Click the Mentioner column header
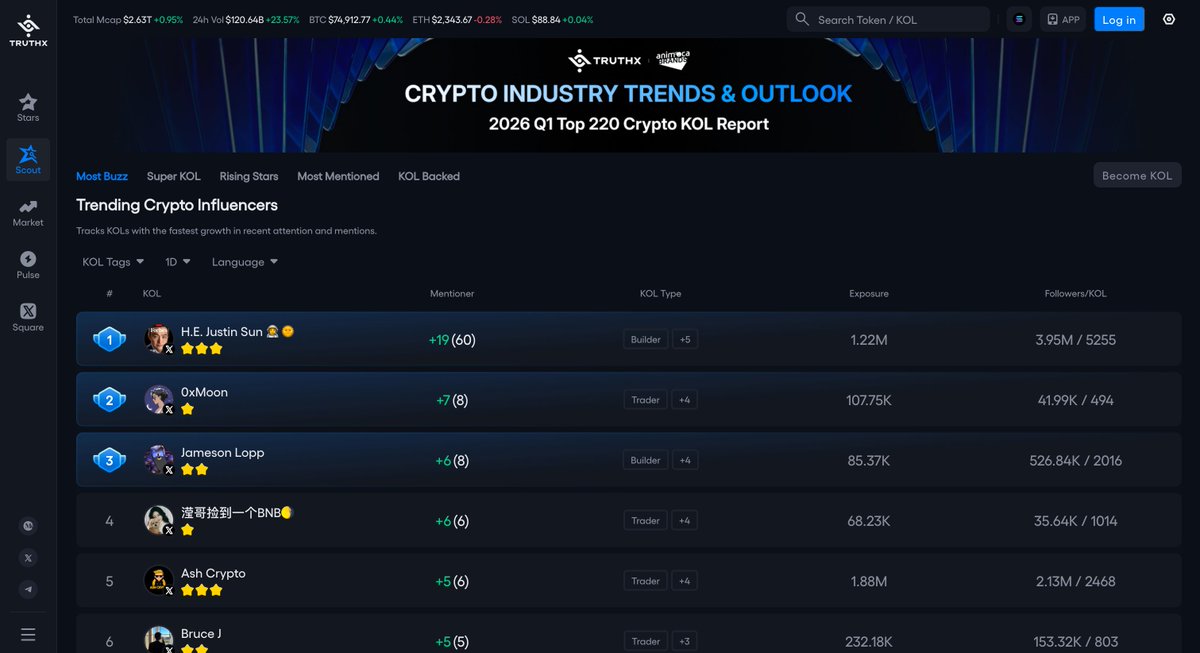The width and height of the screenshot is (1200, 653). tap(452, 294)
